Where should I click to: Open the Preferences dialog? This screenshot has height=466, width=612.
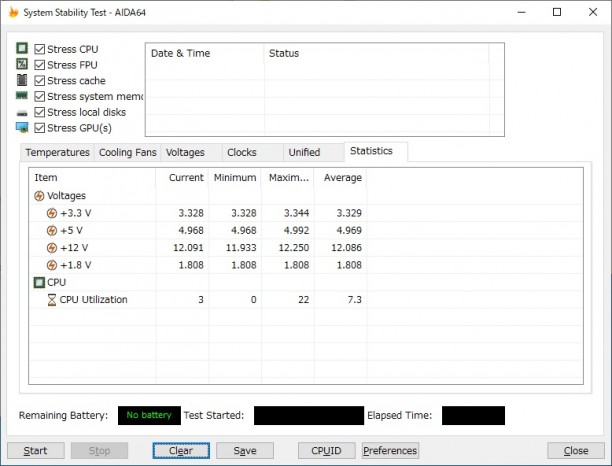390,451
